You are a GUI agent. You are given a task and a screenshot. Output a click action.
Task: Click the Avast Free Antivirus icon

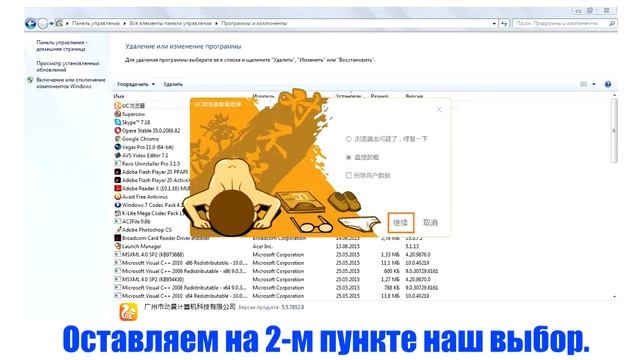click(x=118, y=197)
